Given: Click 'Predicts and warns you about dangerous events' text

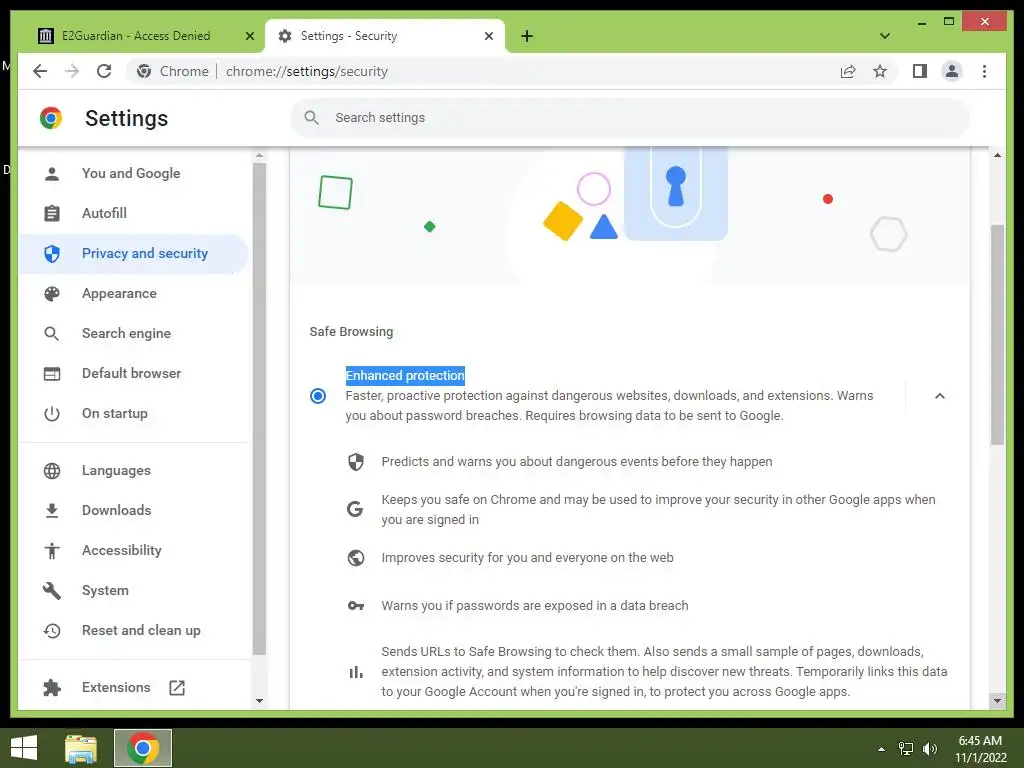Looking at the screenshot, I should pos(577,462).
